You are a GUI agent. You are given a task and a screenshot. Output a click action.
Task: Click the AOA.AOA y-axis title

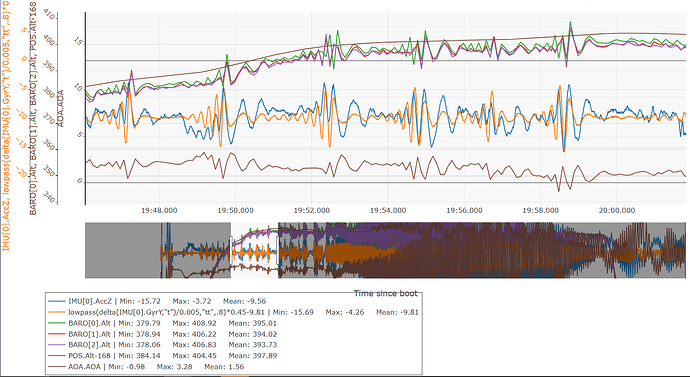coord(61,108)
